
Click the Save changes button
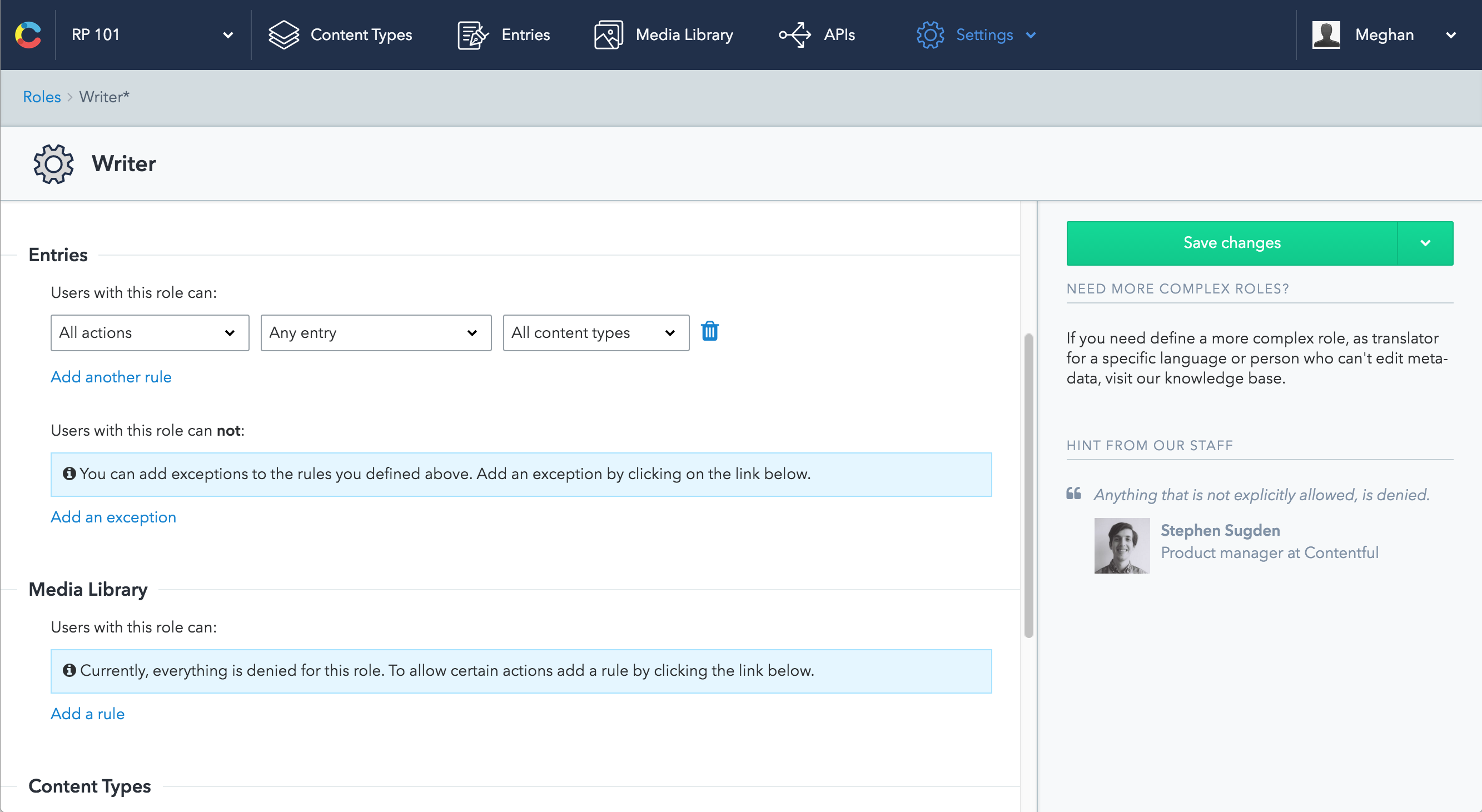[1231, 243]
